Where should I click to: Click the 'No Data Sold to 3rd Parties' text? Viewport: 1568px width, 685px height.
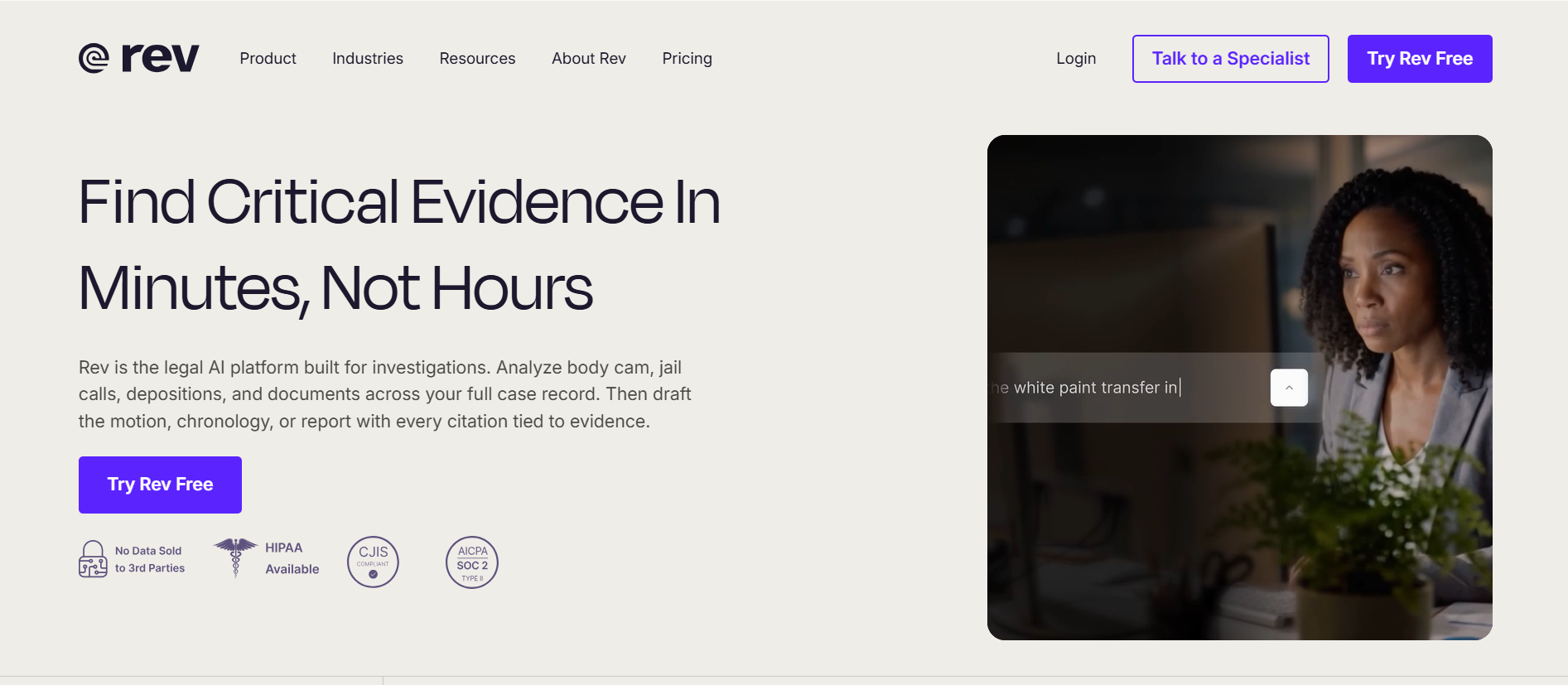click(x=150, y=559)
